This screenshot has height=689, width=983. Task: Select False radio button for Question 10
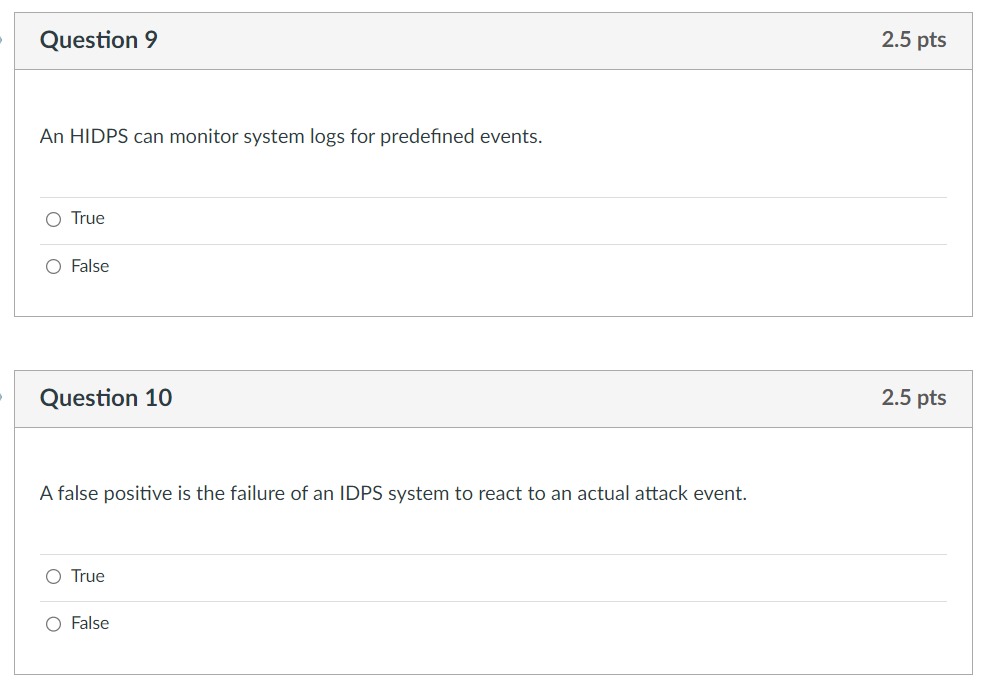click(53, 624)
